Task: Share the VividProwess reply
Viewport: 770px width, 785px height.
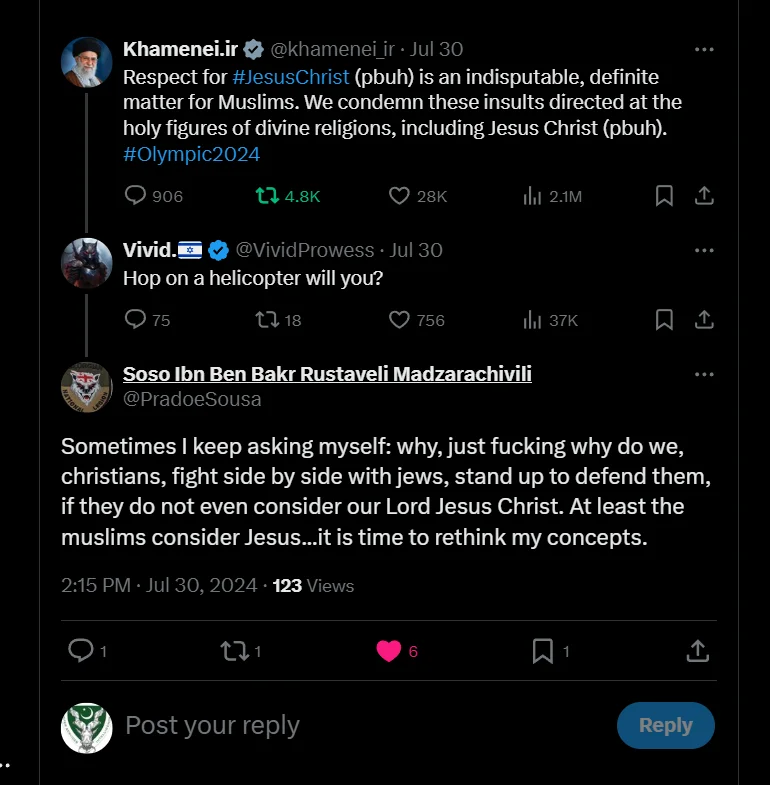Action: point(704,320)
